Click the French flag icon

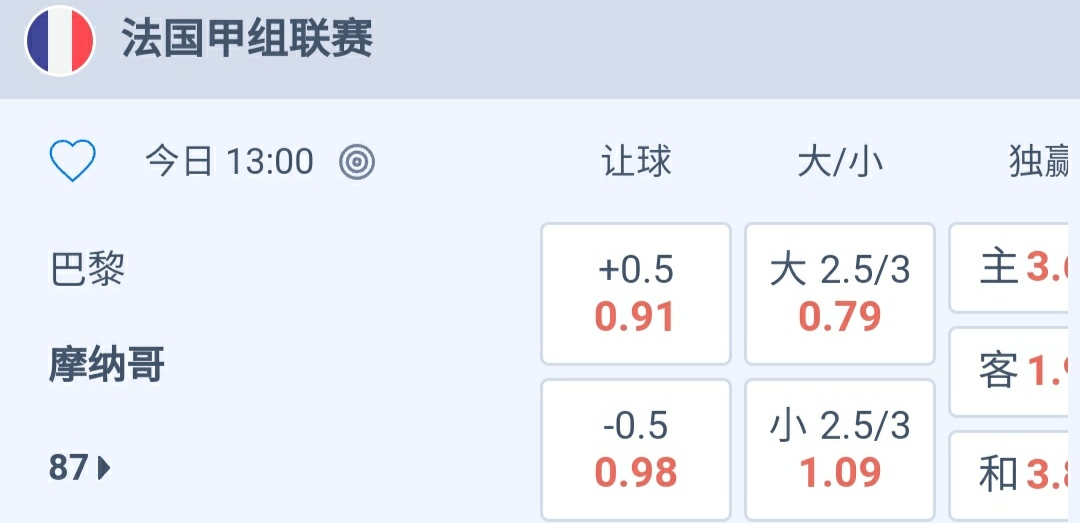click(60, 42)
